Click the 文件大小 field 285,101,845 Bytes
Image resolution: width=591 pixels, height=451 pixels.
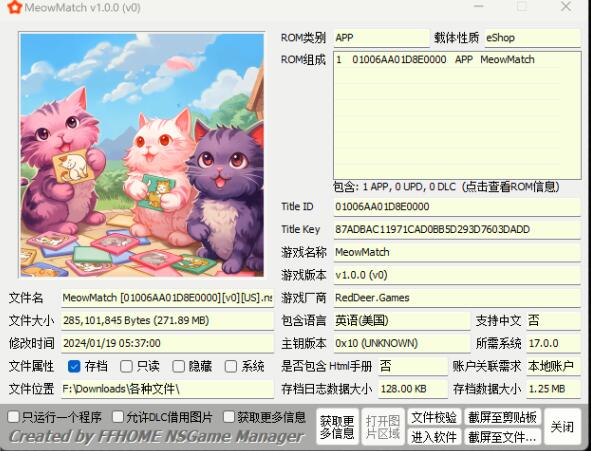point(167,321)
